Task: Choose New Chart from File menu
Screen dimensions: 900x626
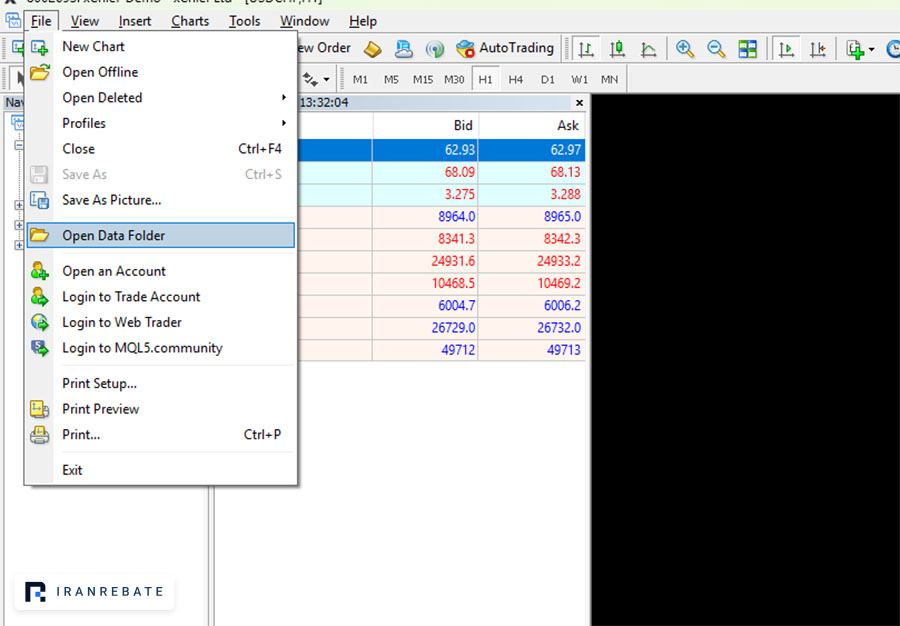Action: pyautogui.click(x=161, y=46)
